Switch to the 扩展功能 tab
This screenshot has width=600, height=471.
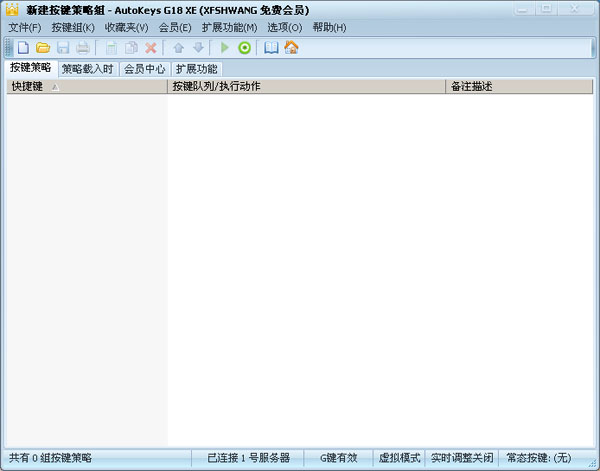click(197, 69)
